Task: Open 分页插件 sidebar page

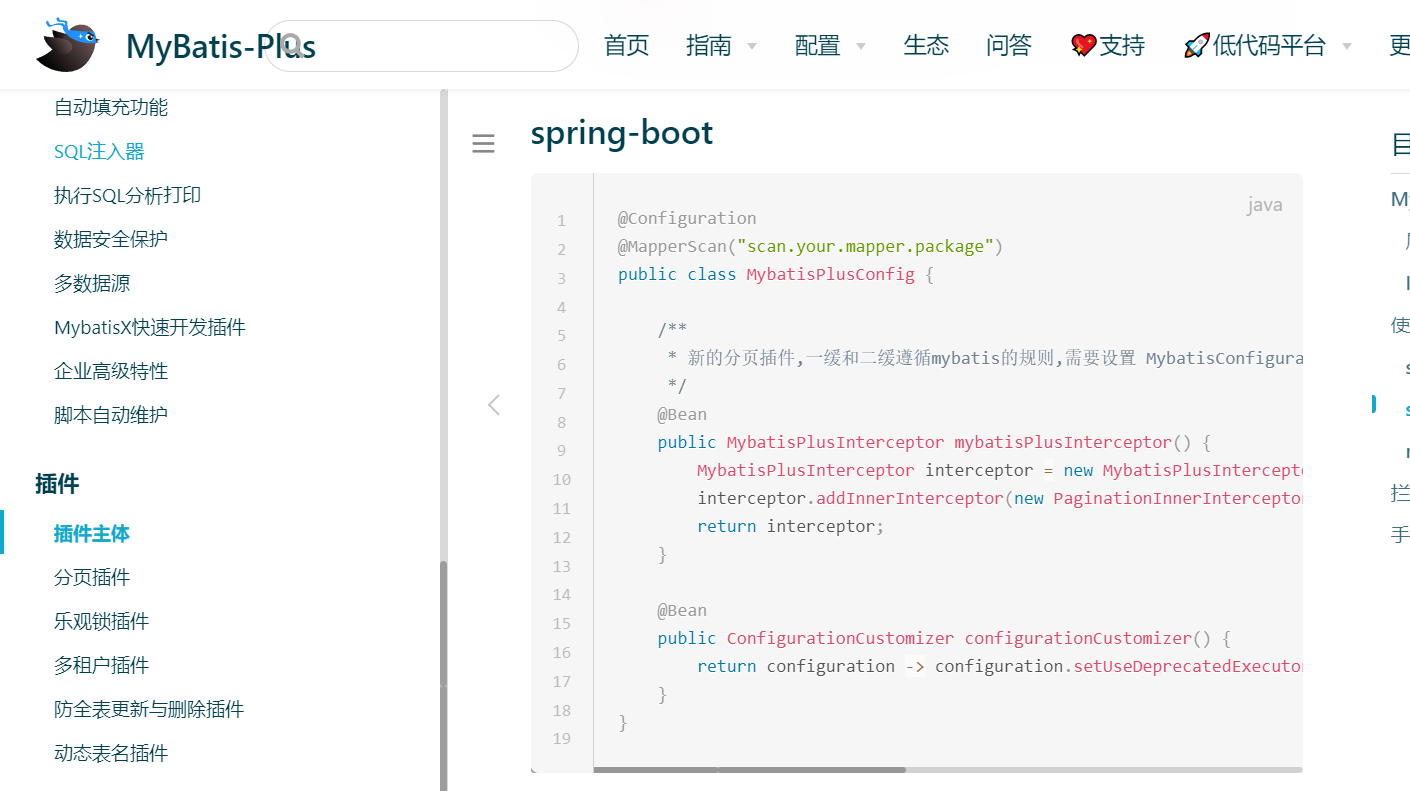Action: click(92, 577)
